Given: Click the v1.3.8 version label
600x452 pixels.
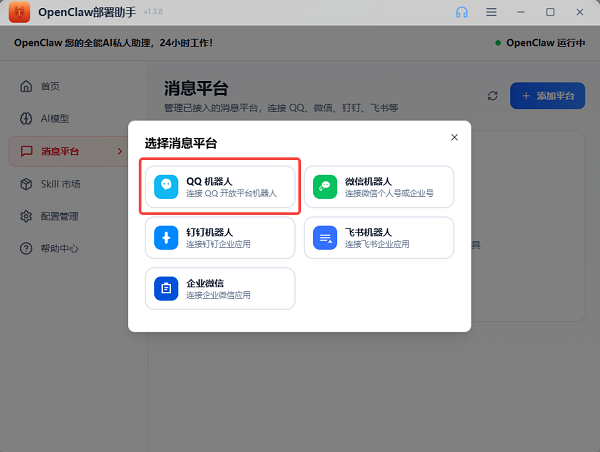Looking at the screenshot, I should [153, 12].
